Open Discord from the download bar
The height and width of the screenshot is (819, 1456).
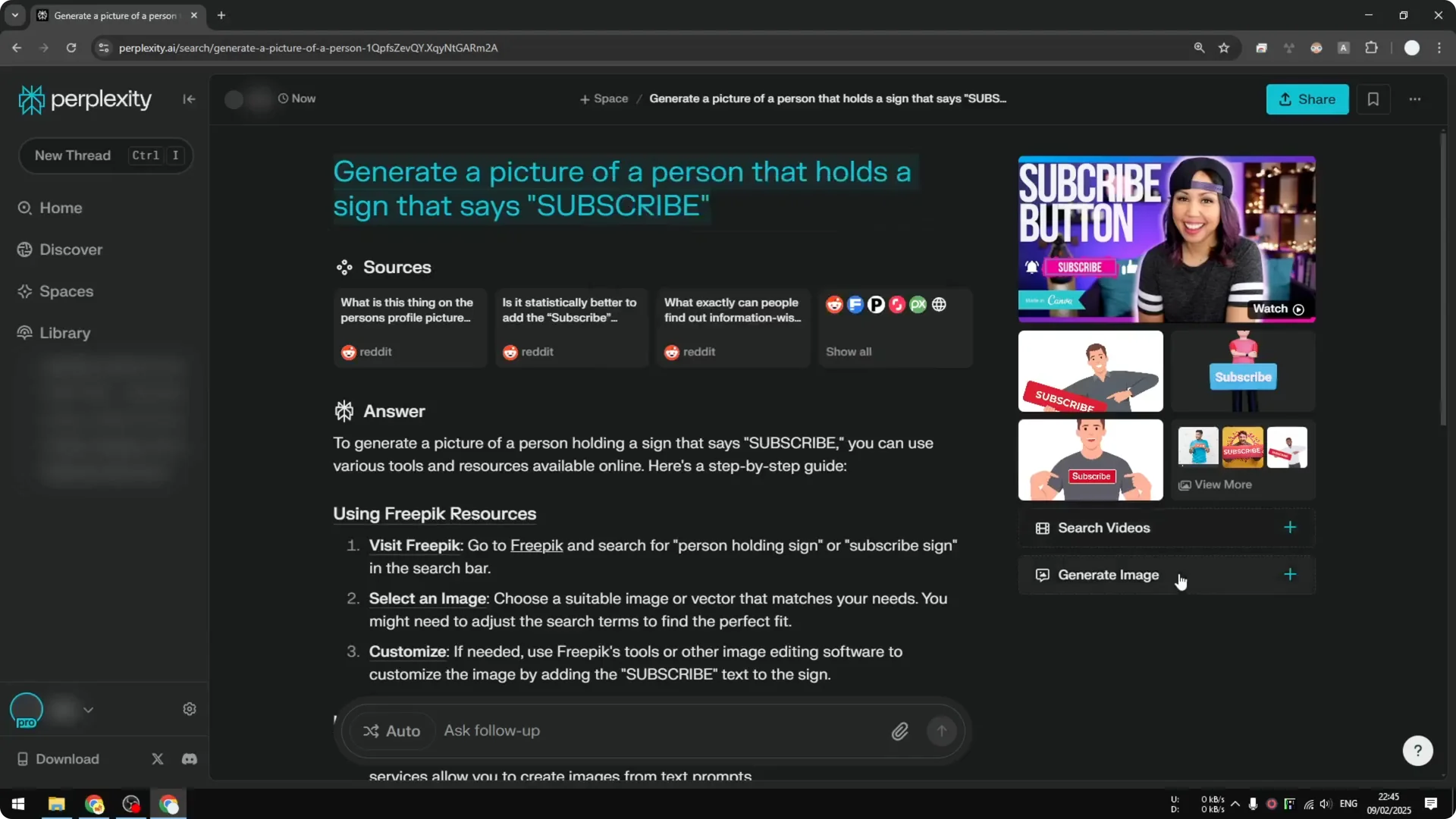[189, 759]
